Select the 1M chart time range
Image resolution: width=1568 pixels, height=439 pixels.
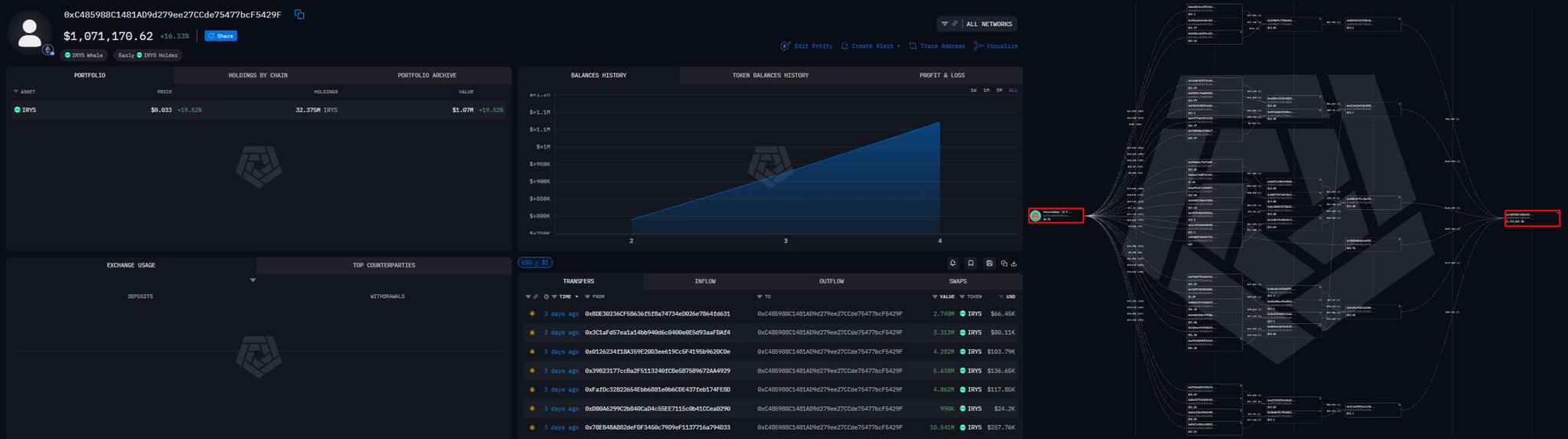986,90
